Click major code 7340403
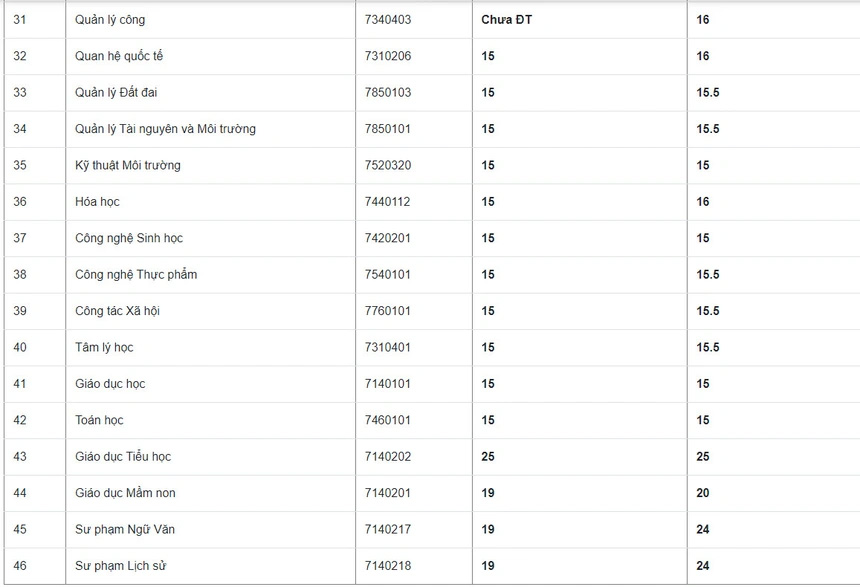Image resolution: width=860 pixels, height=587 pixels. pyautogui.click(x=388, y=20)
